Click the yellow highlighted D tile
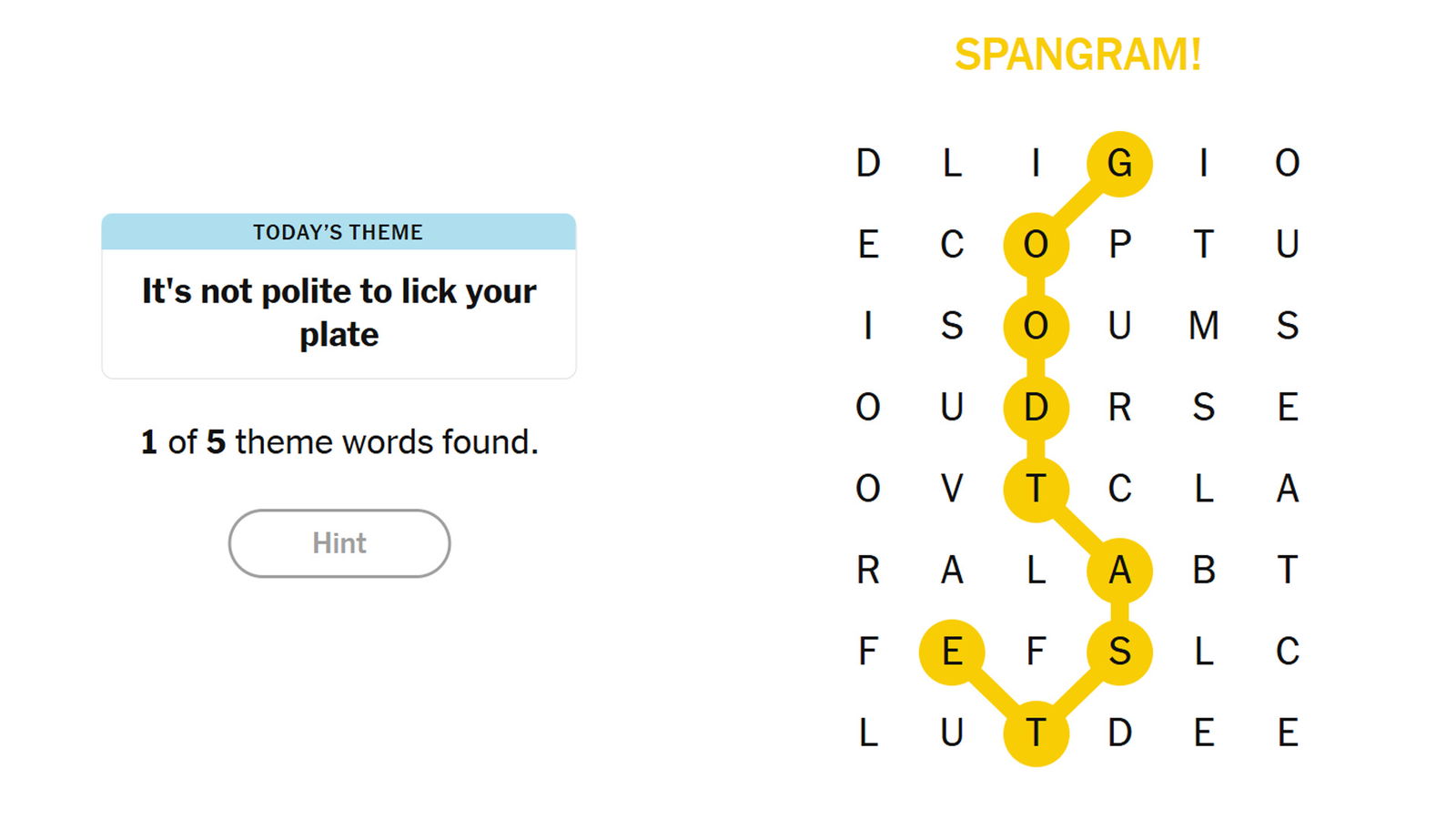The width and height of the screenshot is (1456, 819). coord(1036,407)
